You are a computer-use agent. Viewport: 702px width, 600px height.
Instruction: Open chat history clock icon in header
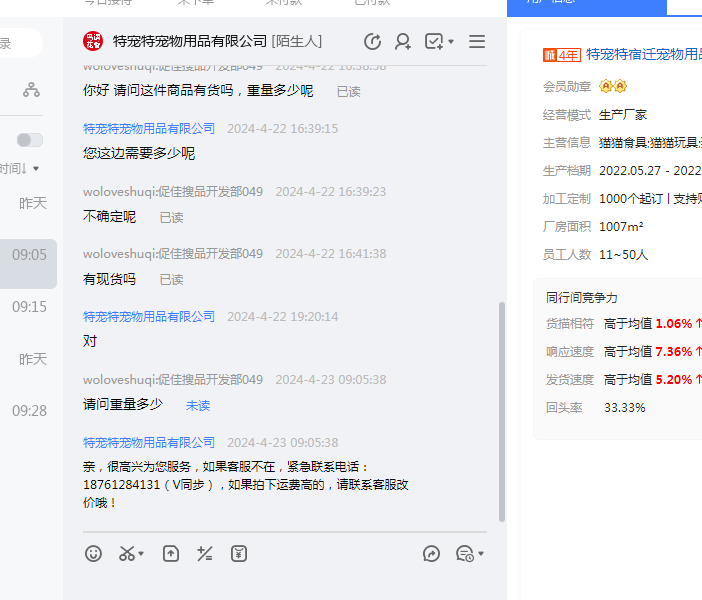point(372,41)
